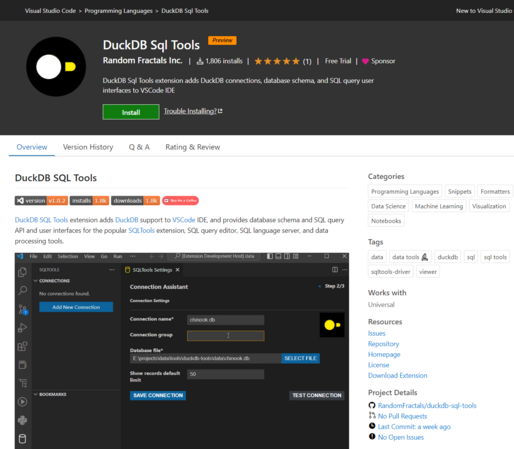The height and width of the screenshot is (449, 514).
Task: Click the SELECT FILE button in the preview
Action: point(300,358)
